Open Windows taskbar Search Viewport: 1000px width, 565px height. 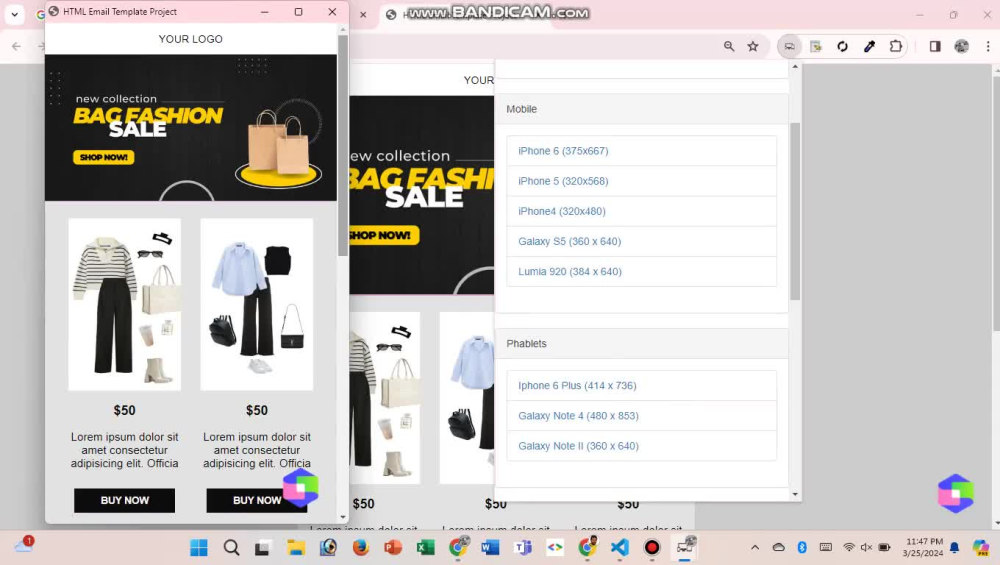pos(232,548)
